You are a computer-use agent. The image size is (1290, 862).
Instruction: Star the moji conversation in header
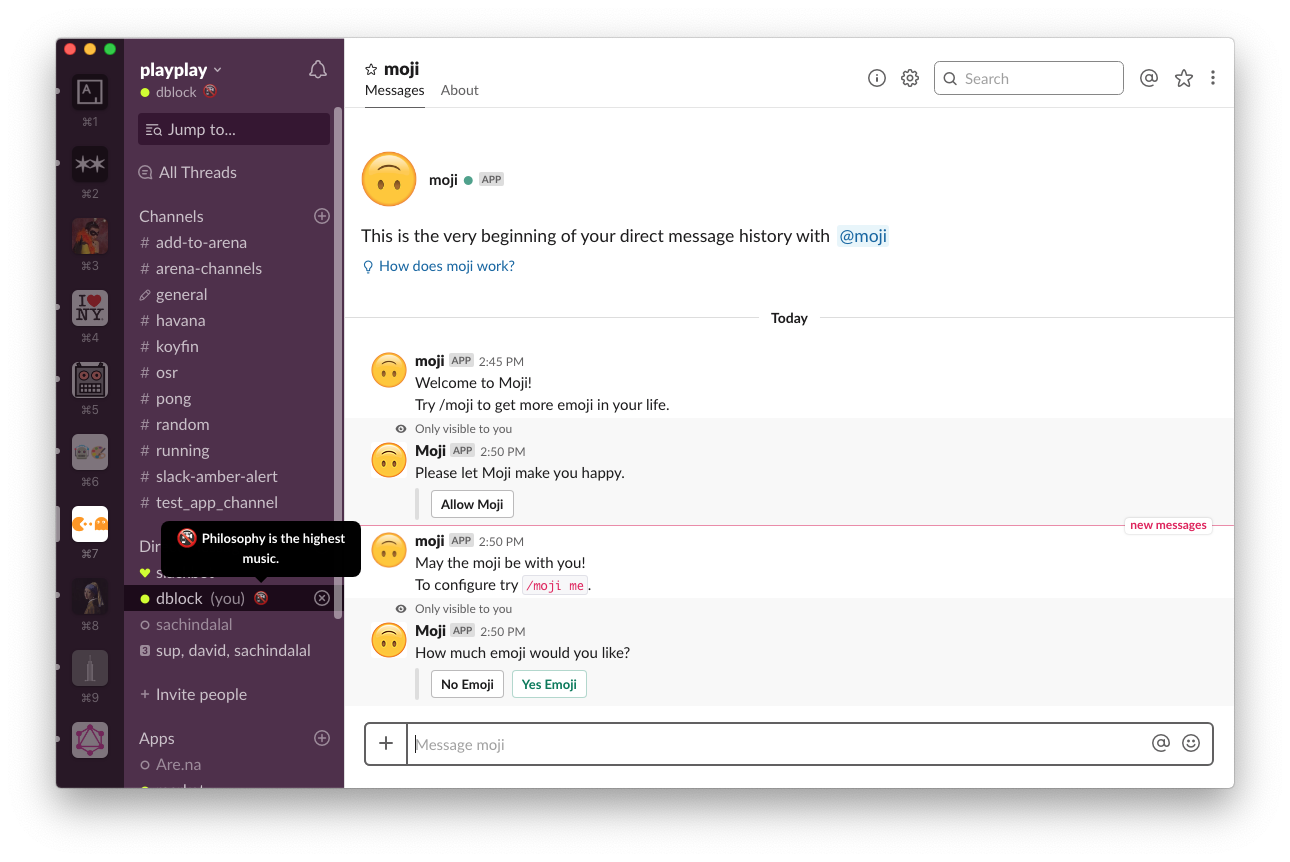pos(371,69)
